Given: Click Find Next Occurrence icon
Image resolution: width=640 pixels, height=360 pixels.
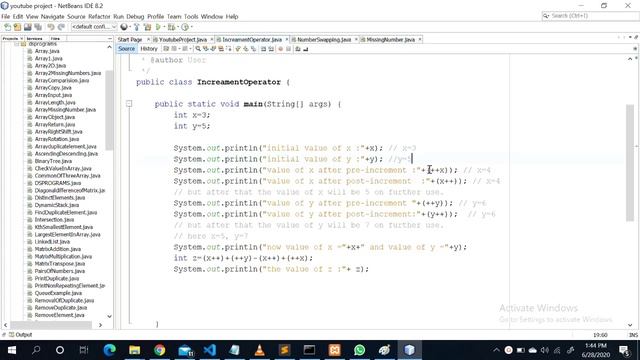Looking at the screenshot, I should coord(213,49).
